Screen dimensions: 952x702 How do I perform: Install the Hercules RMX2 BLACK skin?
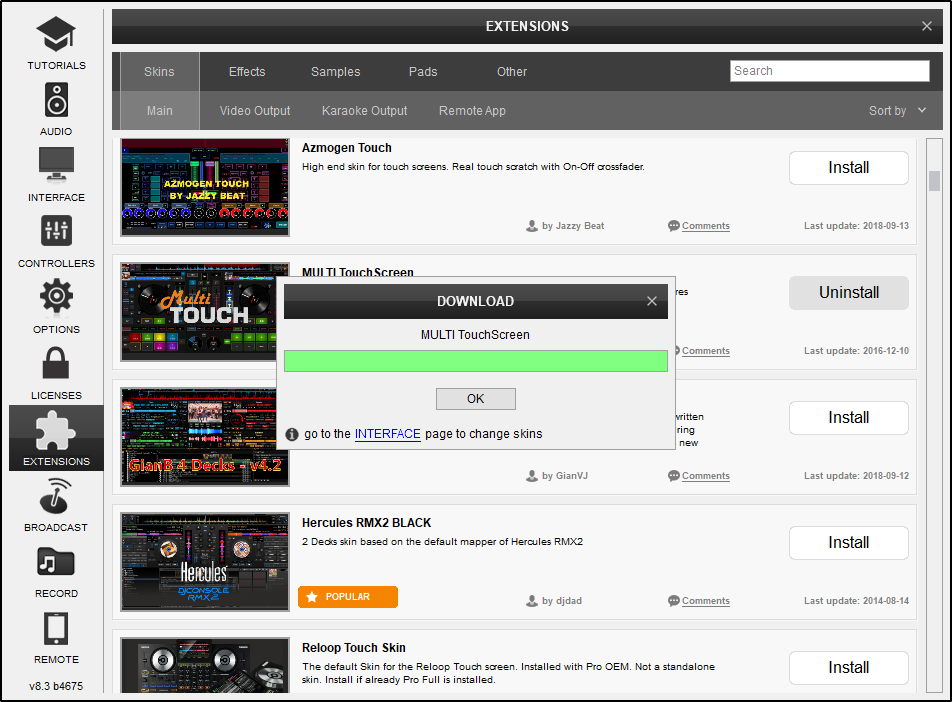pyautogui.click(x=849, y=543)
